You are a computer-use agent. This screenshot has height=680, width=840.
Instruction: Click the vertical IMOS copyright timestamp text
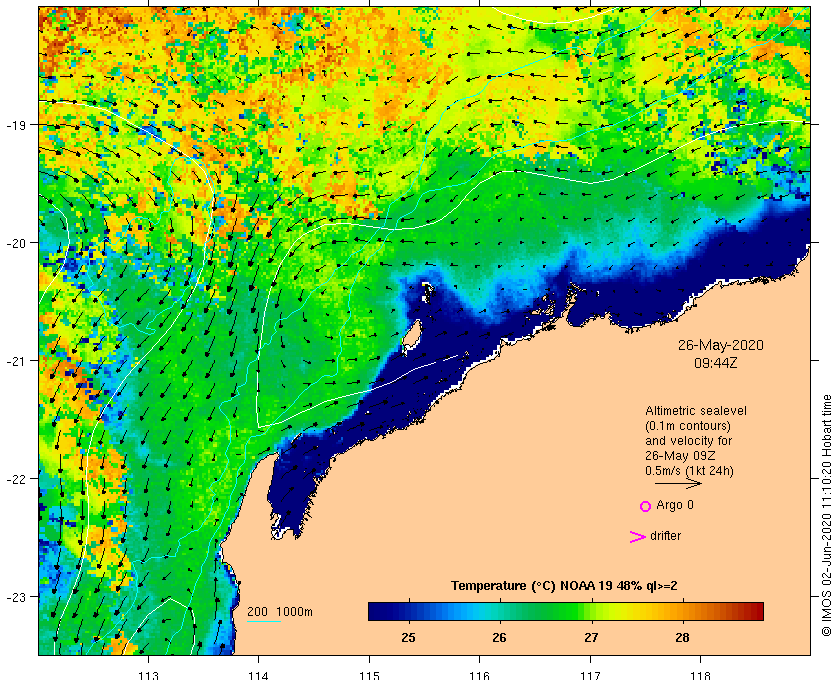click(x=826, y=515)
